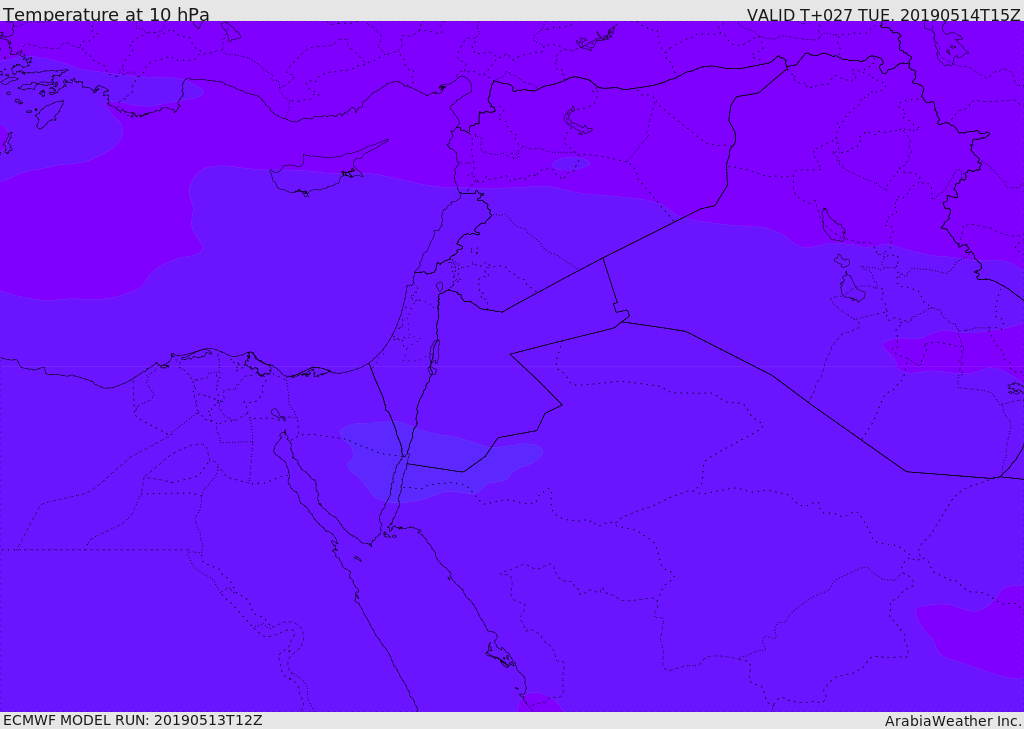This screenshot has width=1024, height=729.
Task: Click the 'VALID T+027 TUE. 20190514T15Z' label
Action: 884,14
